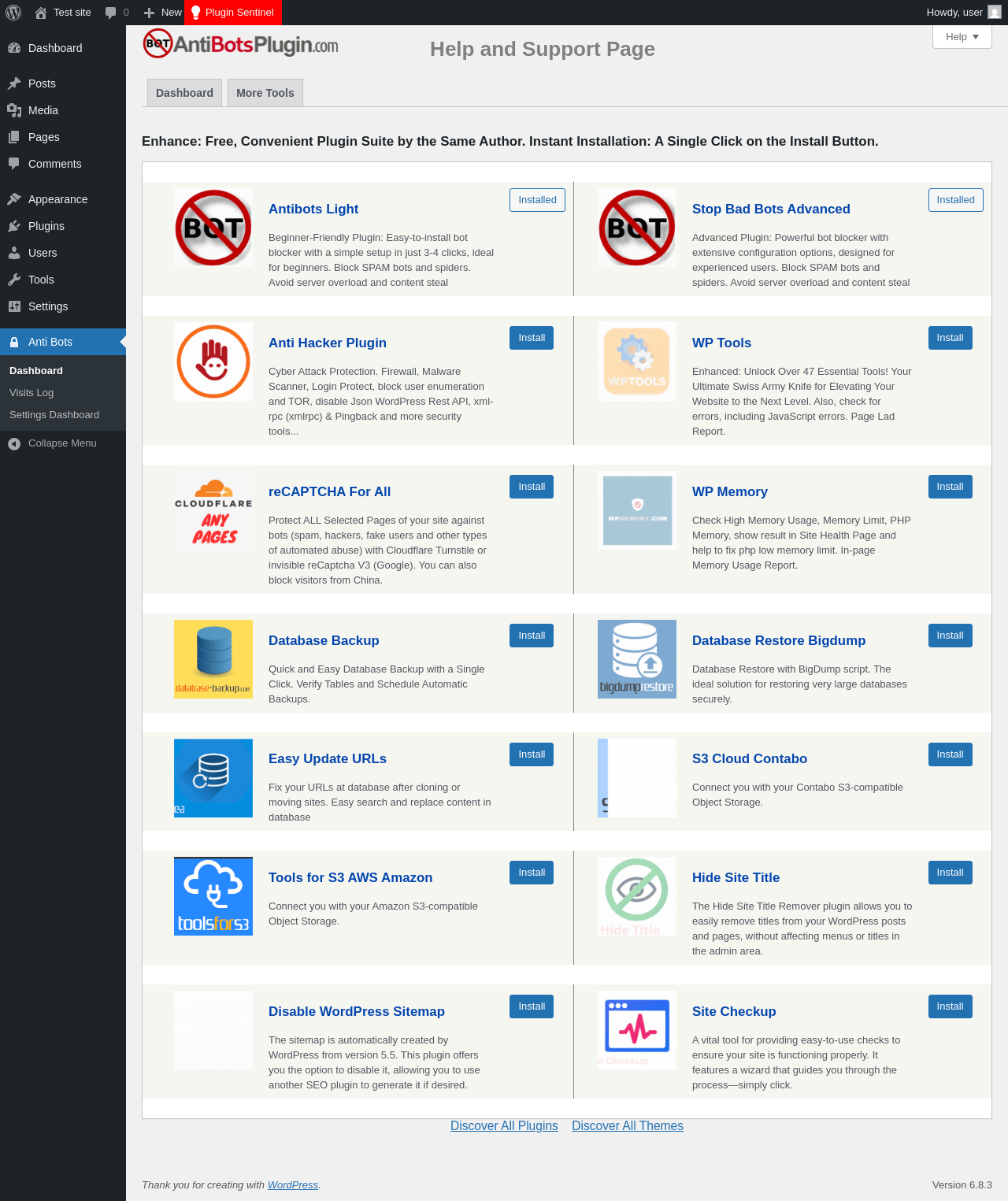Click the Test site name link
1008x1201 pixels.
click(72, 13)
